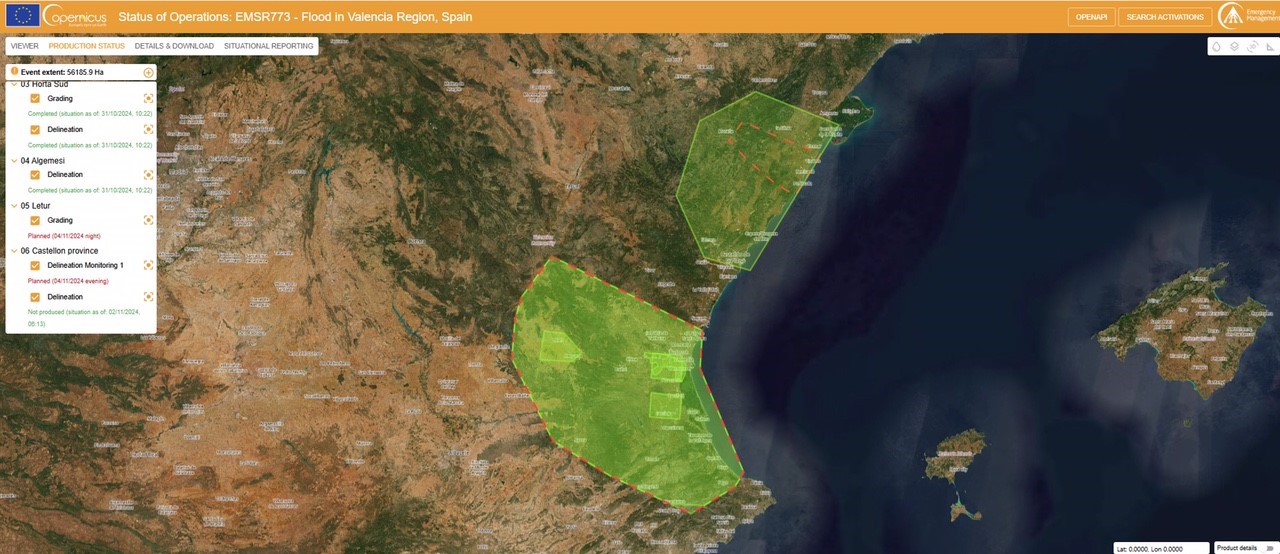Screen dimensions: 1280x554
Task: Click the opacity droplet icon in map toolbar
Action: tap(1217, 46)
